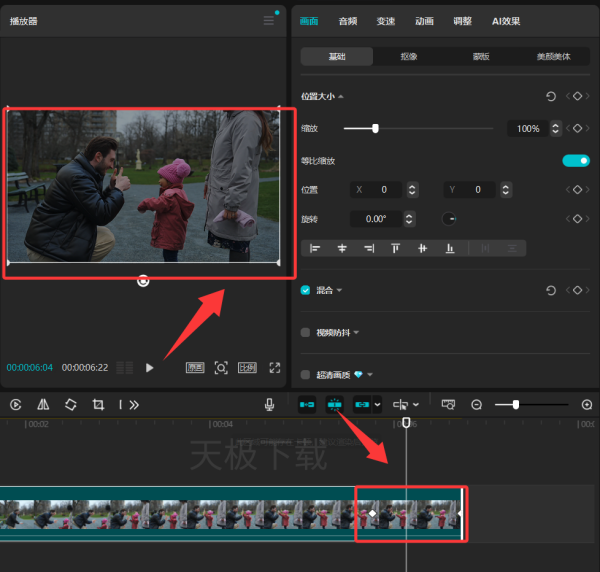The height and width of the screenshot is (572, 600).
Task: Open the player zoom/focus view icon
Action: 221,368
